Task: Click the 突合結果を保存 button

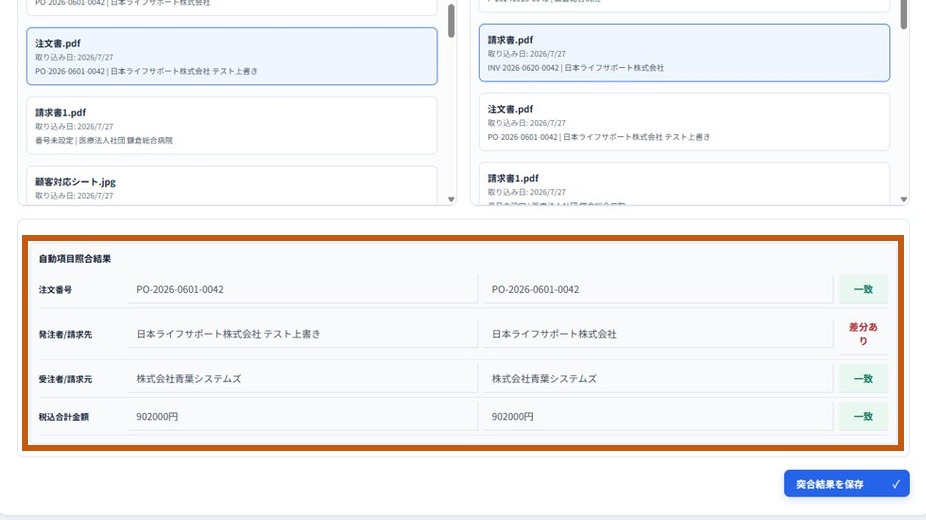Action: [846, 483]
